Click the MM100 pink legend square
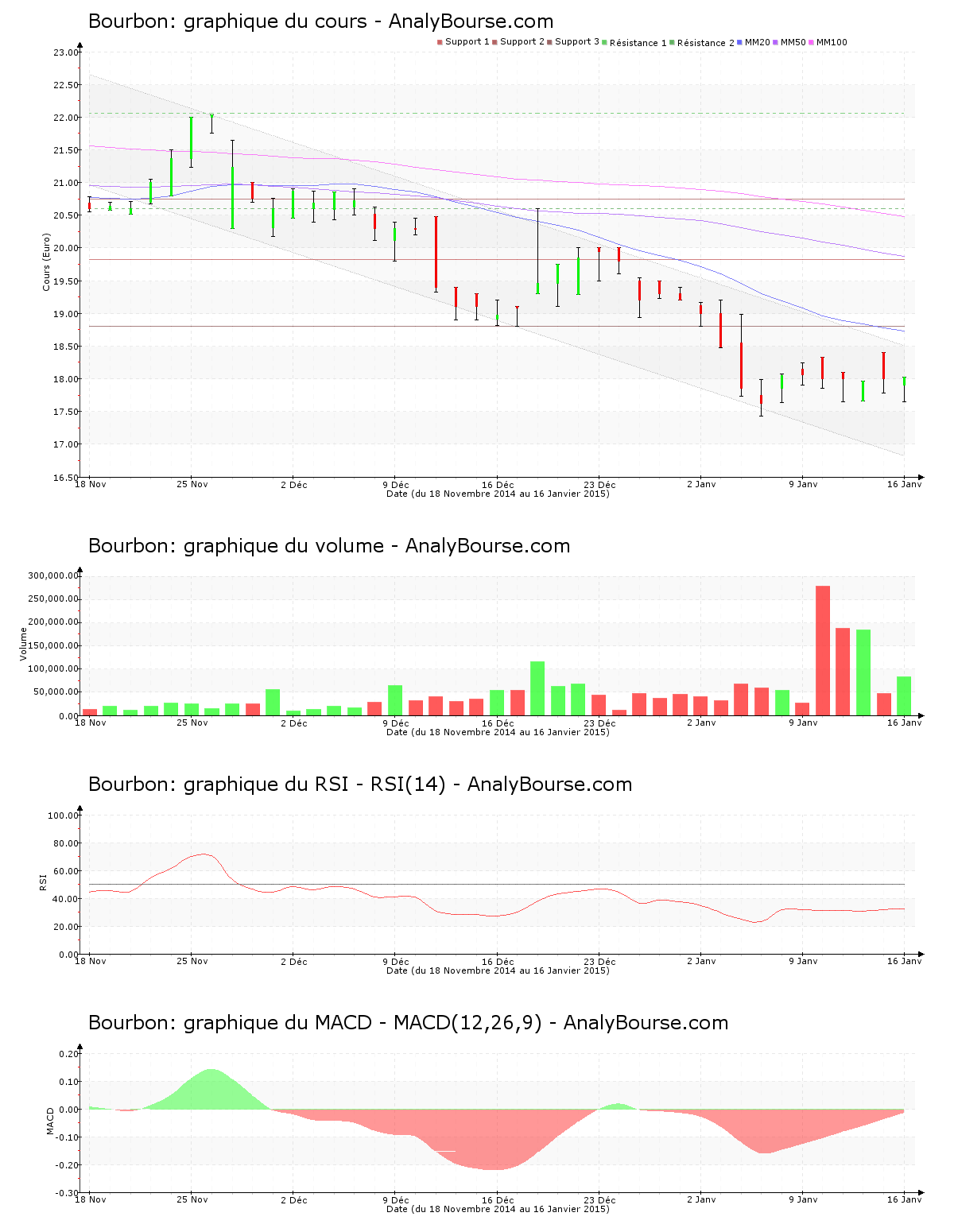This screenshot has height=1232, width=954. coord(811,42)
